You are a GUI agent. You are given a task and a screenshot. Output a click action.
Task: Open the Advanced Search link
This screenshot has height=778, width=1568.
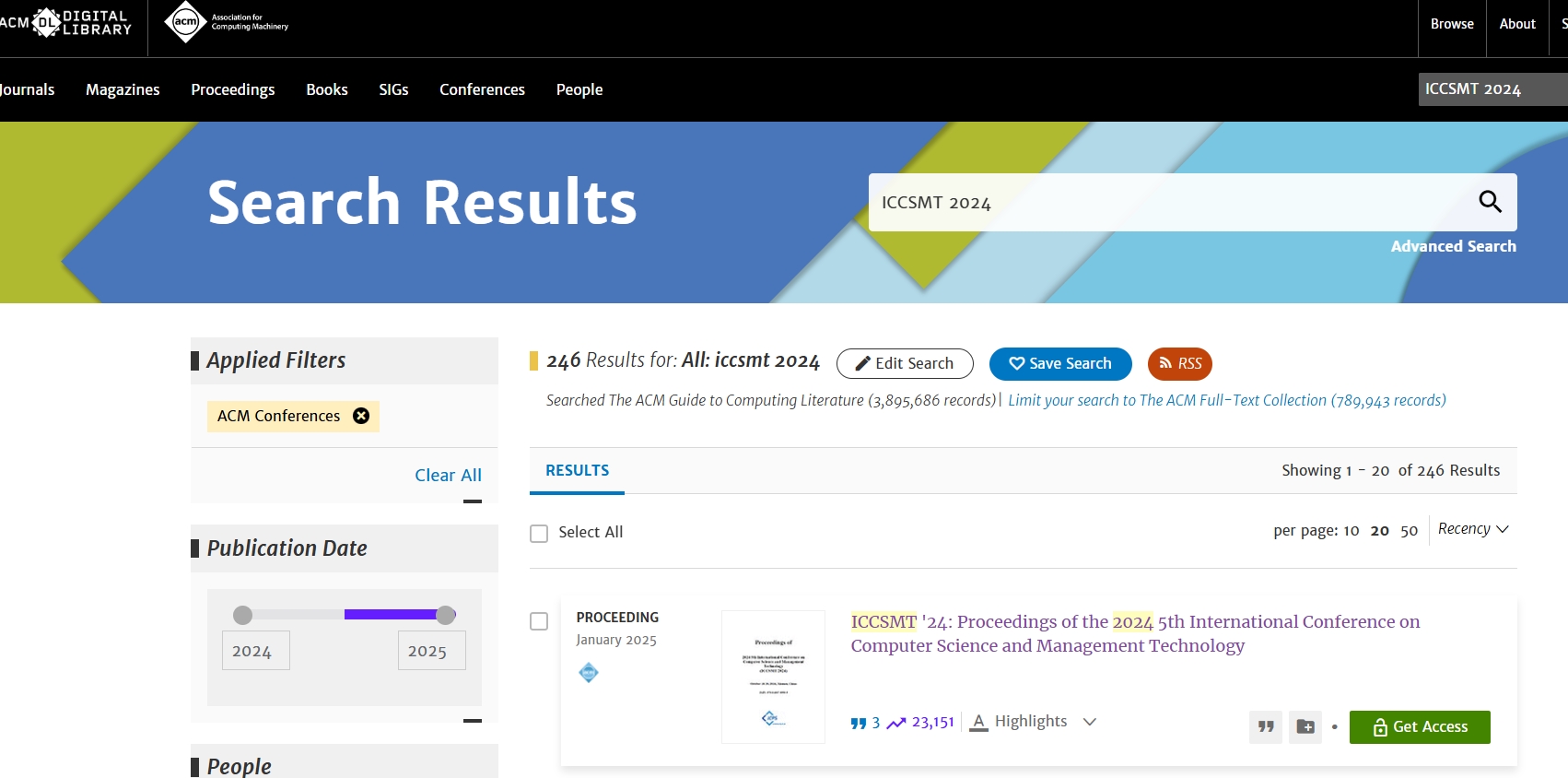(x=1453, y=246)
